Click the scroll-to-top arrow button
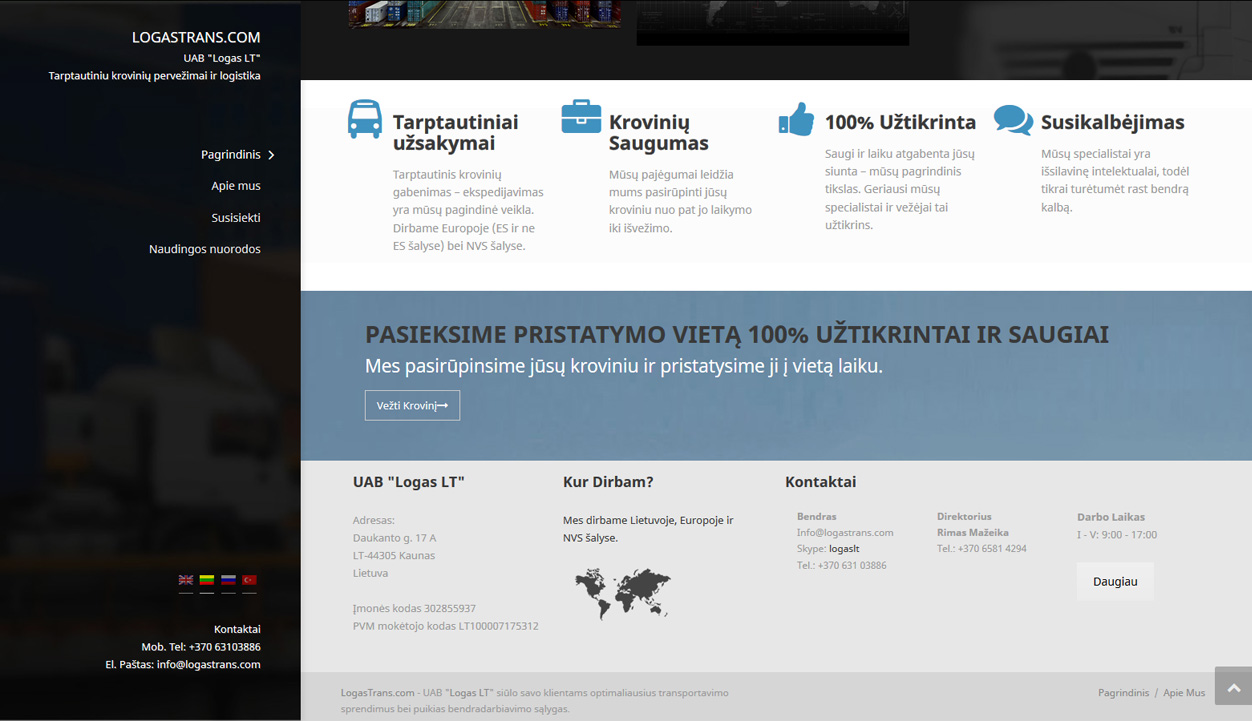 pyautogui.click(x=1233, y=687)
